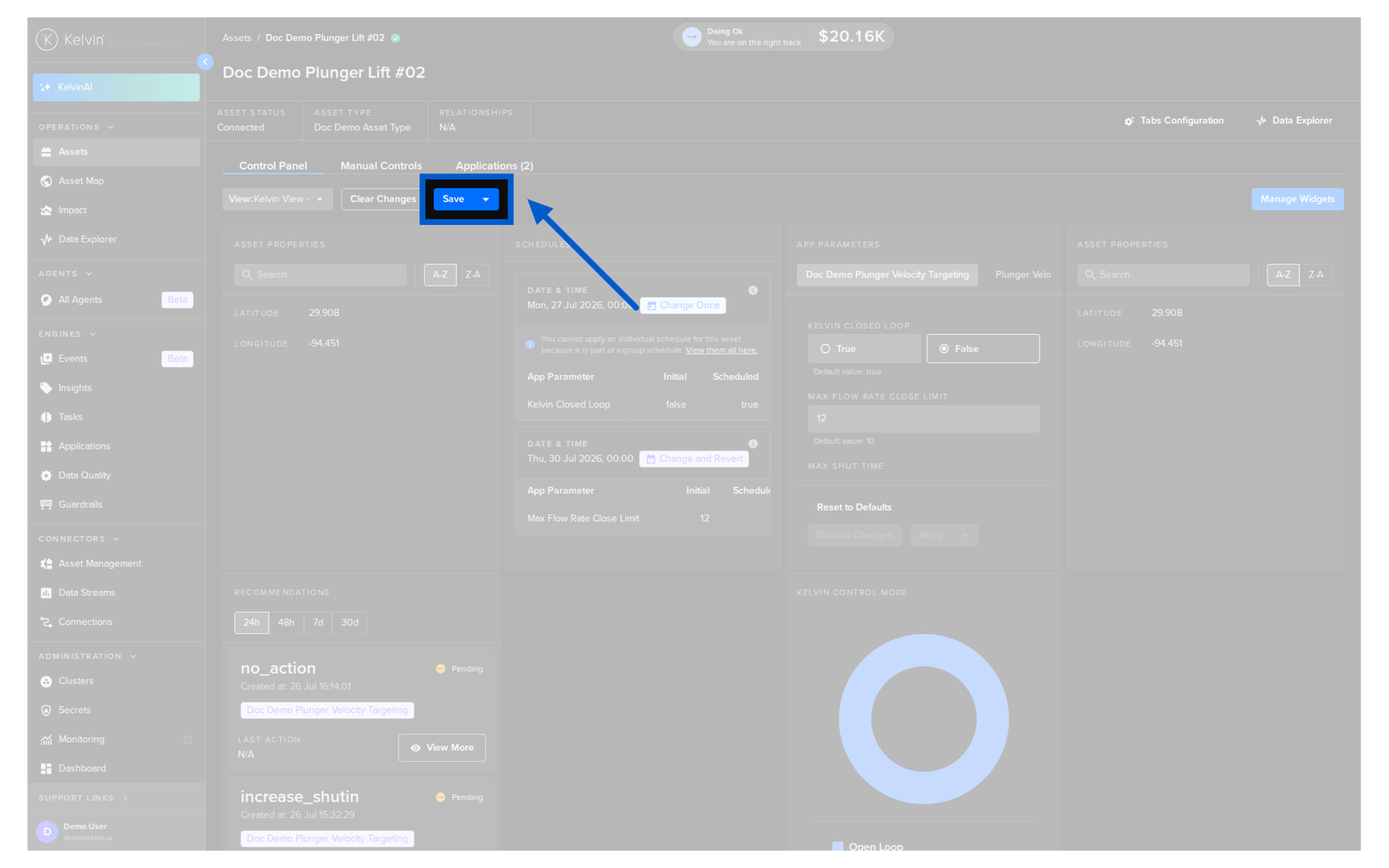Select the Plunger Velo app tab
This screenshot has width=1389, height=868.
(x=1023, y=275)
